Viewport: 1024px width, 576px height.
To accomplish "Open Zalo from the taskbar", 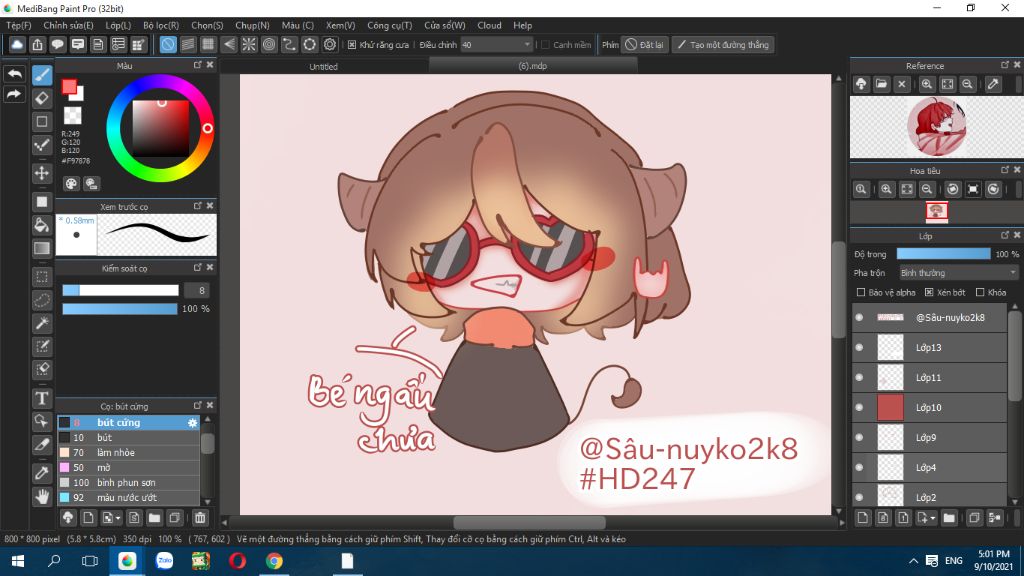I will (x=164, y=561).
